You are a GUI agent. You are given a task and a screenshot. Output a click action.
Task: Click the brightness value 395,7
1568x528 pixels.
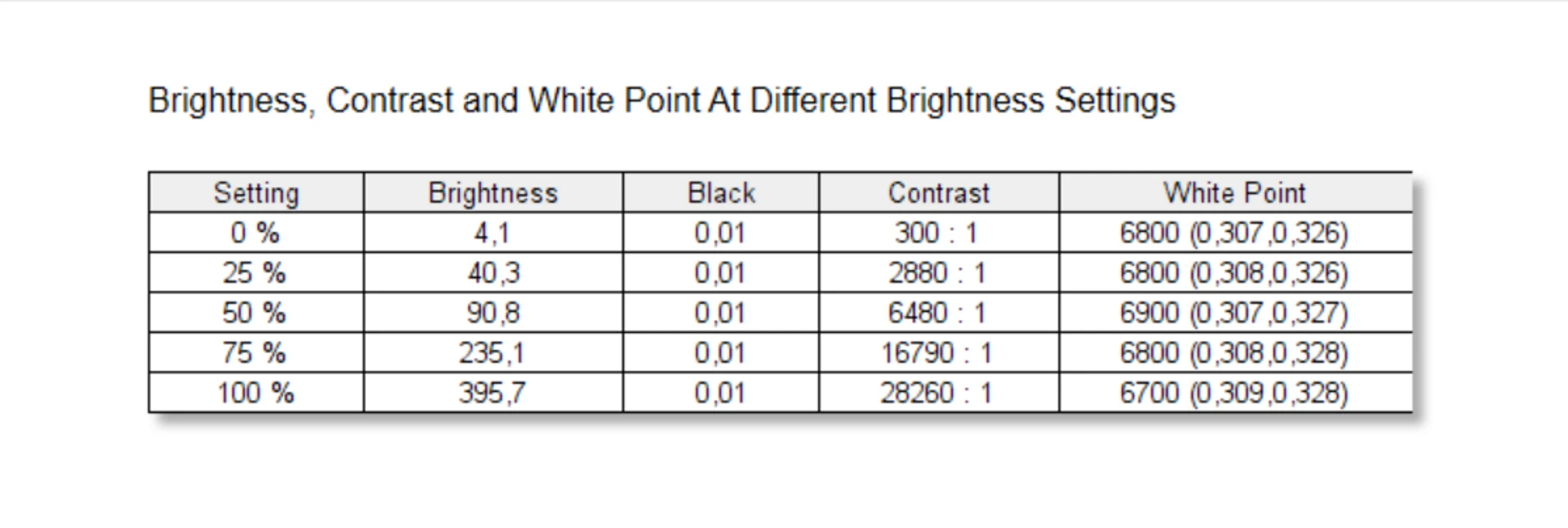click(x=492, y=393)
